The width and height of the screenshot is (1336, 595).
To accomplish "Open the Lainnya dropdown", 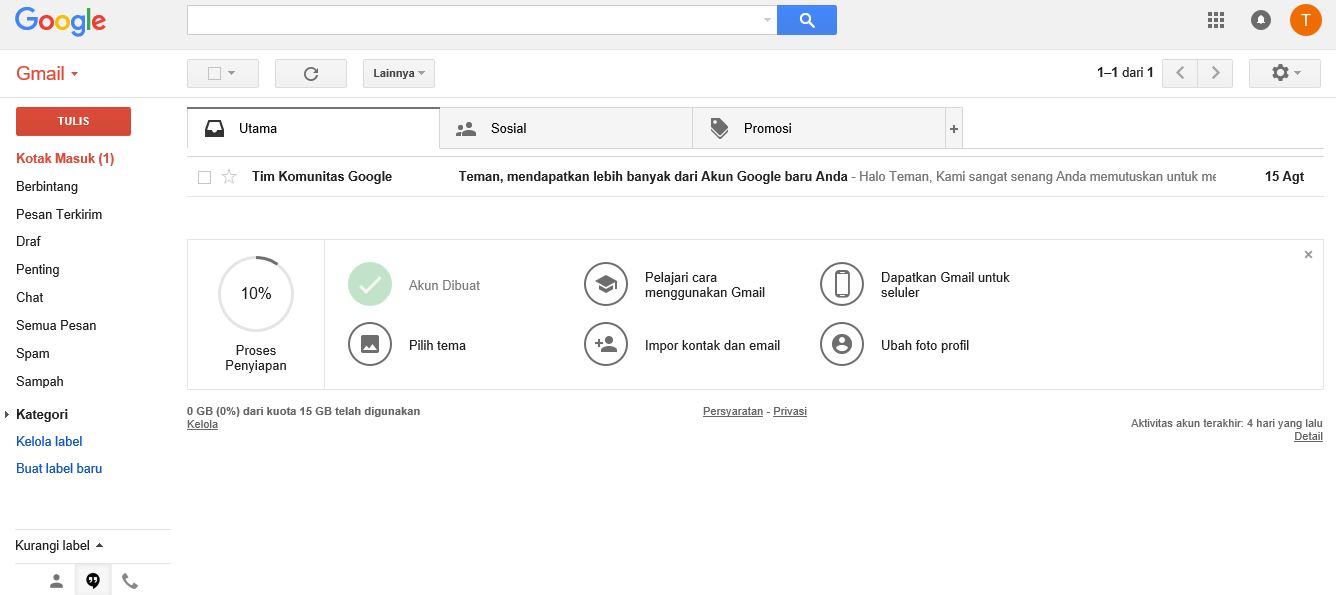I will coord(398,72).
